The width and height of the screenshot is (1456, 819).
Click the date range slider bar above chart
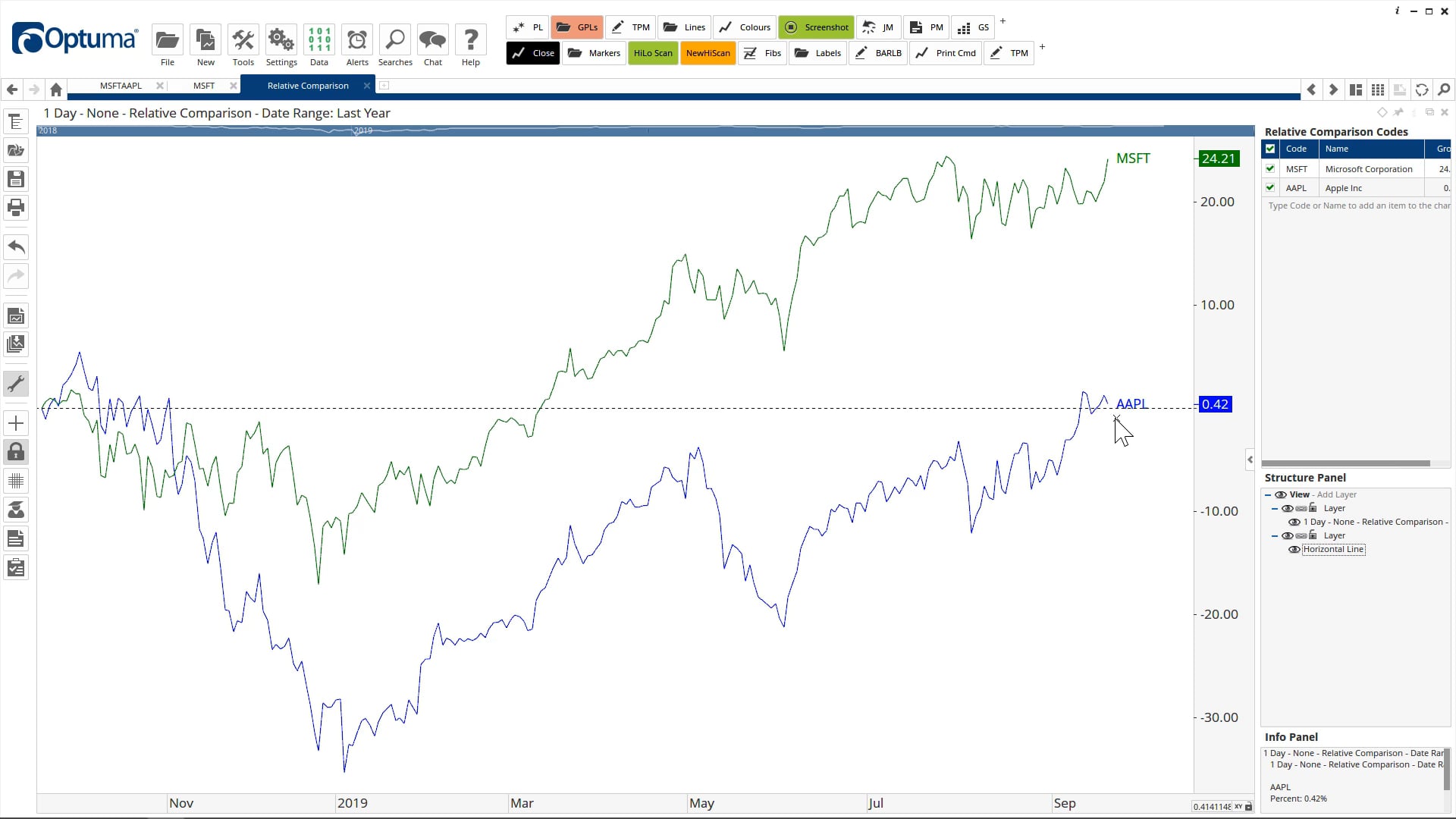[645, 130]
